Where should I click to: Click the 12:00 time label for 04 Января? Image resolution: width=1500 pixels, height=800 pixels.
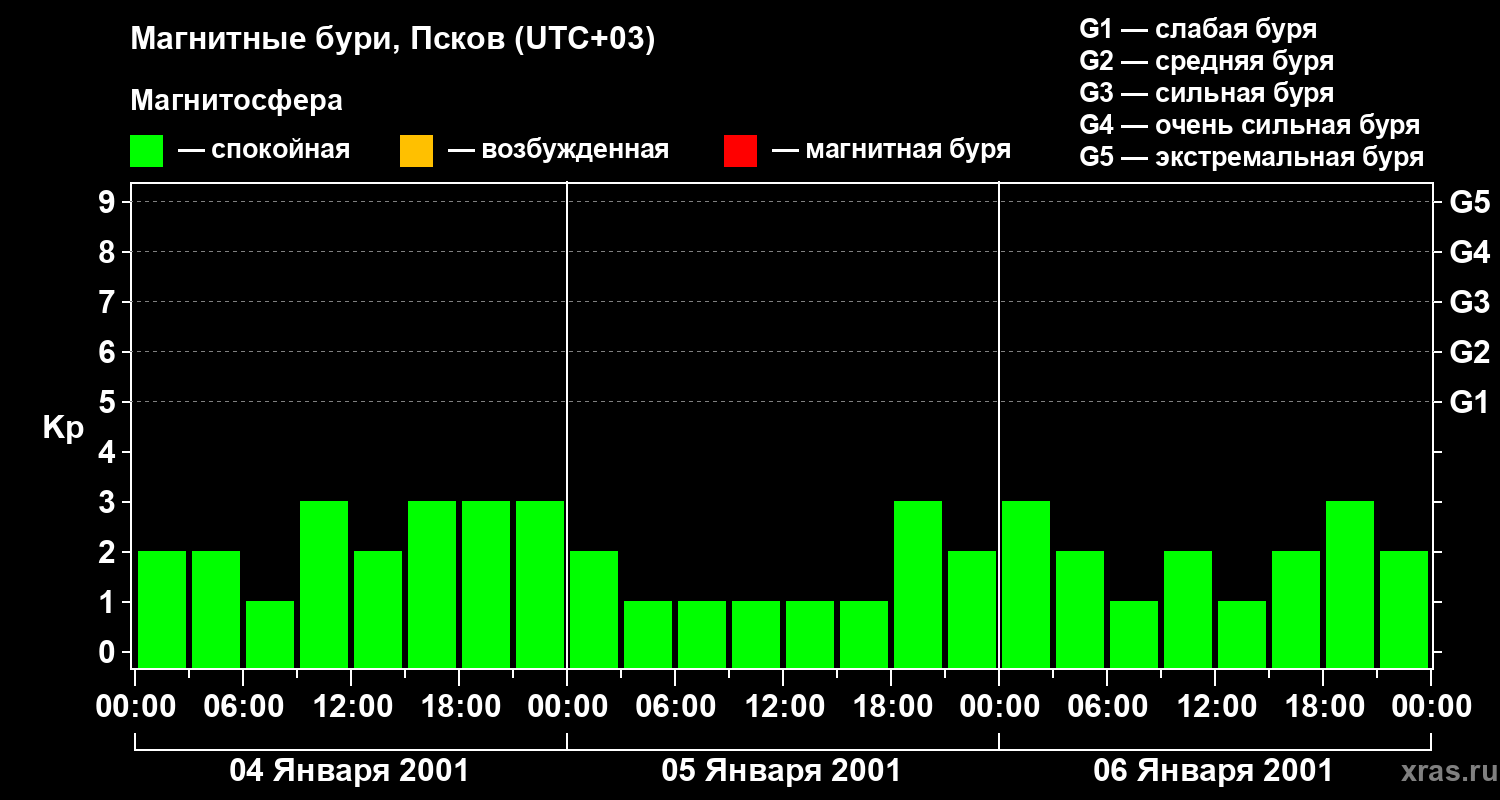click(351, 707)
